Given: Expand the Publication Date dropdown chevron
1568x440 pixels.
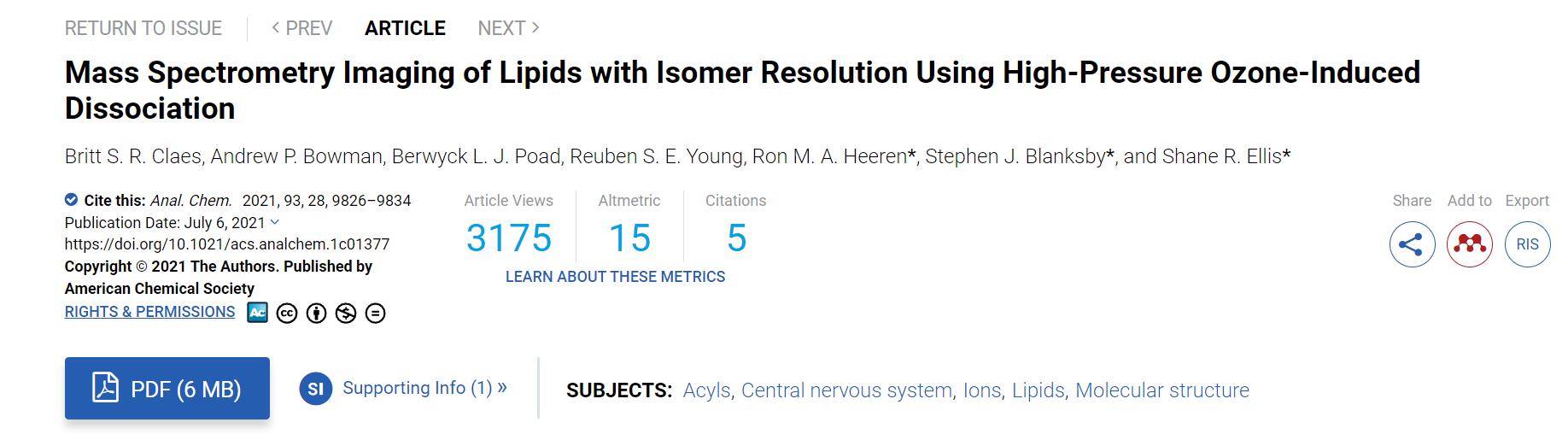Looking at the screenshot, I should pyautogui.click(x=275, y=222).
